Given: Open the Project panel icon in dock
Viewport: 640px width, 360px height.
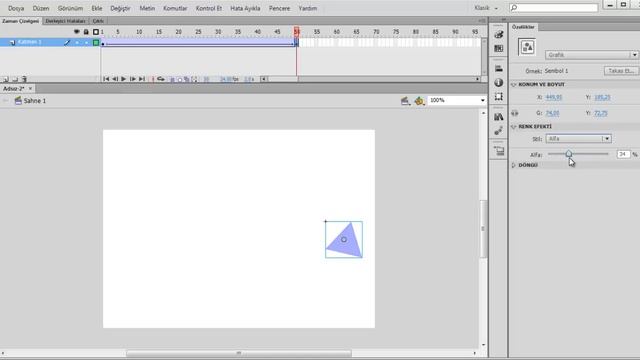Looking at the screenshot, I should click(498, 151).
